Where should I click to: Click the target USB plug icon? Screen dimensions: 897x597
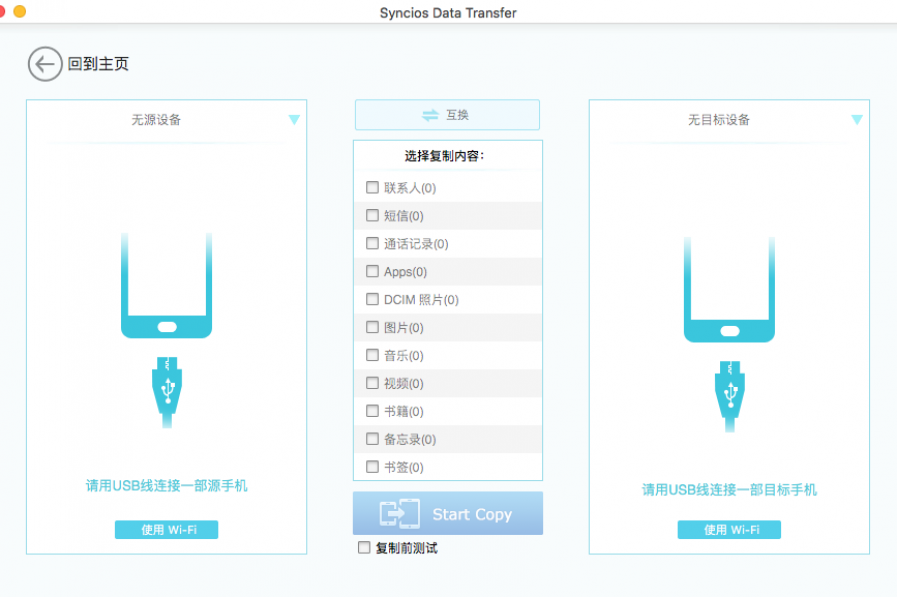coord(730,396)
